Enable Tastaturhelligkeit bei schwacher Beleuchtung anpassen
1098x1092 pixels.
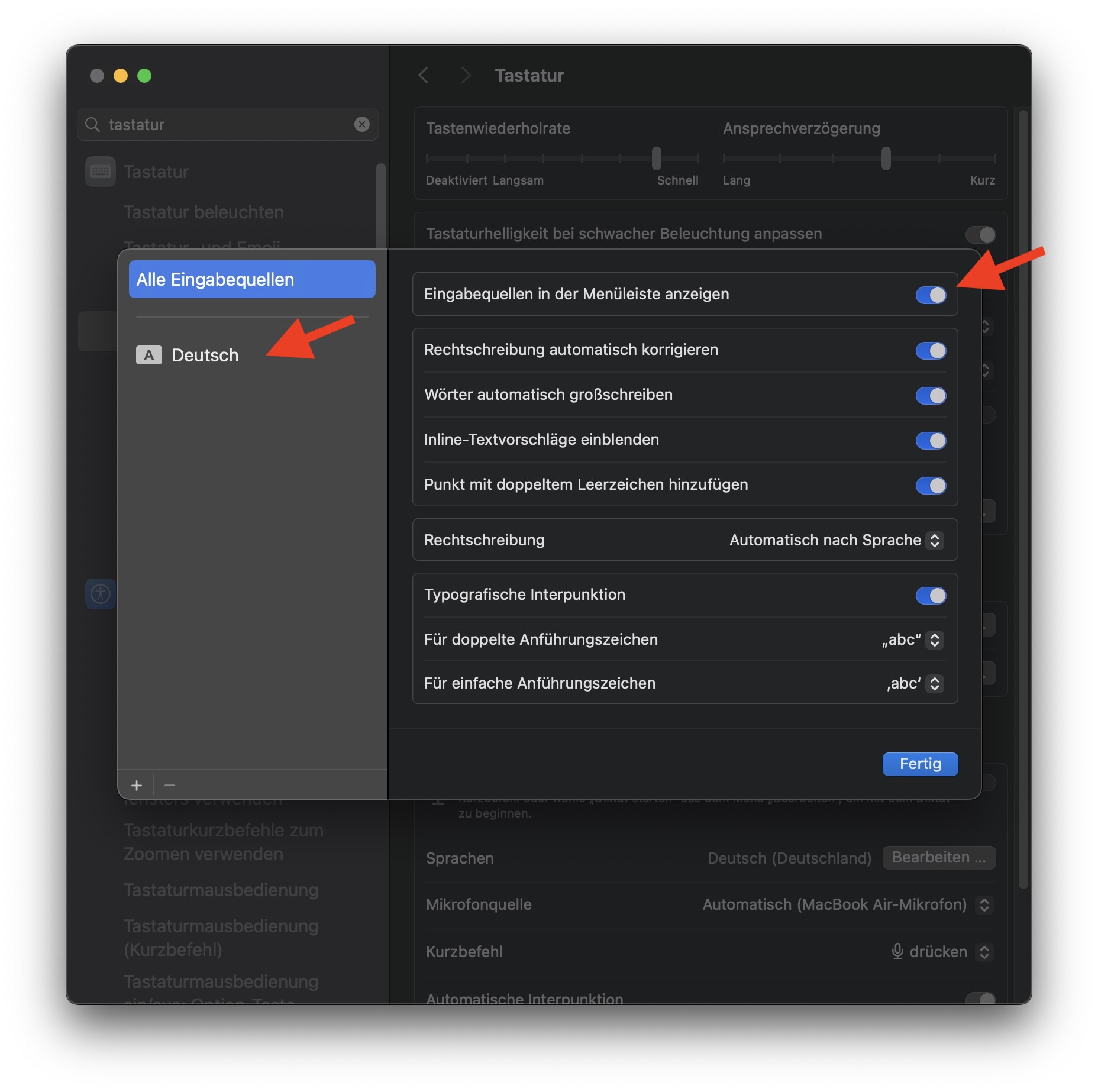click(980, 234)
